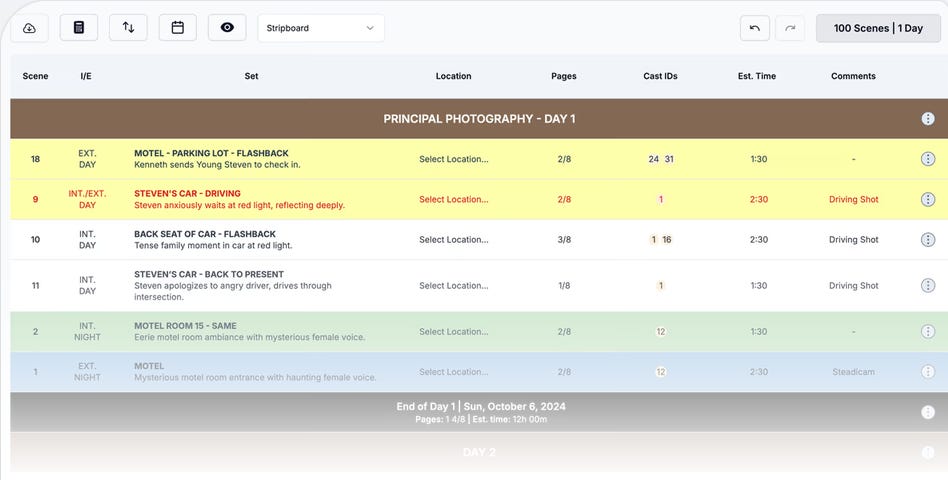Click the 100 Scenes | 1 Day button
Screen dimensions: 948x480
[x=878, y=28]
